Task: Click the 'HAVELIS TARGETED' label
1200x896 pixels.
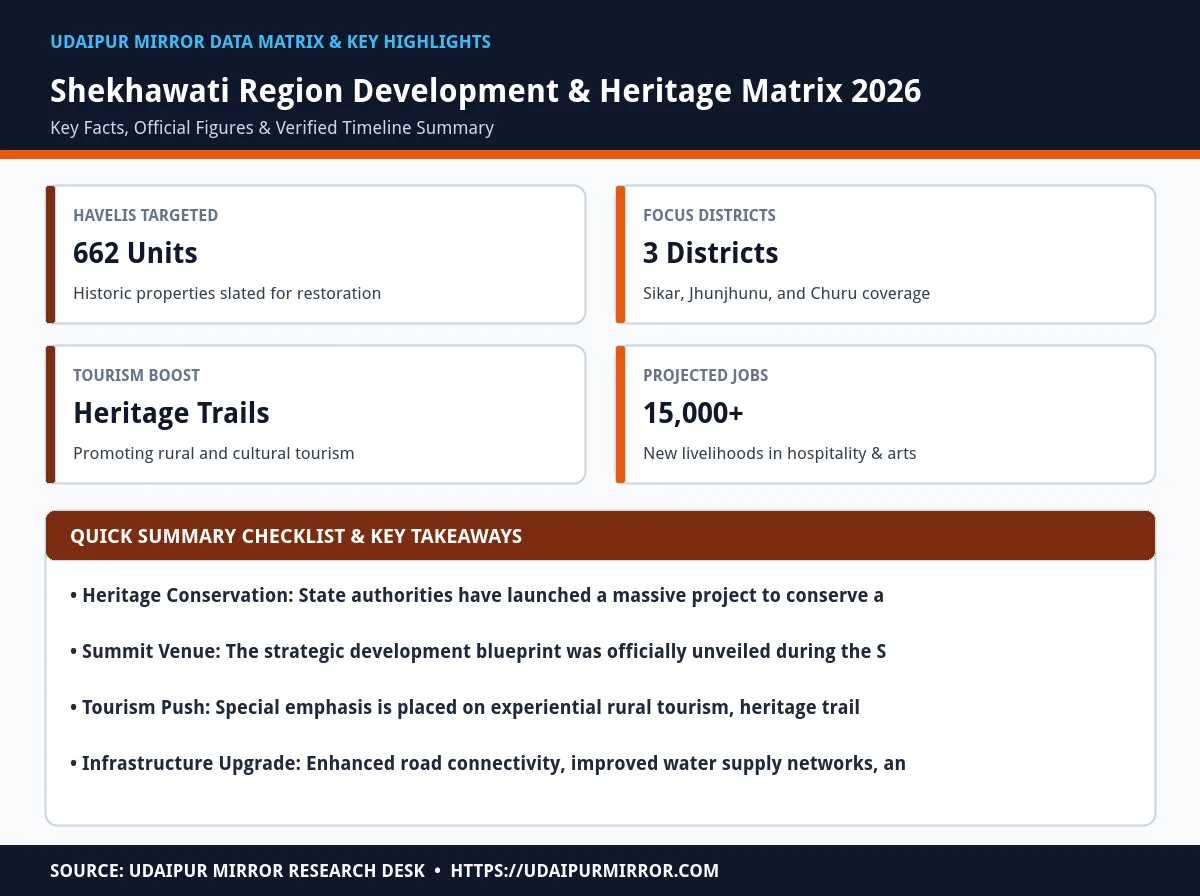Action: point(145,215)
